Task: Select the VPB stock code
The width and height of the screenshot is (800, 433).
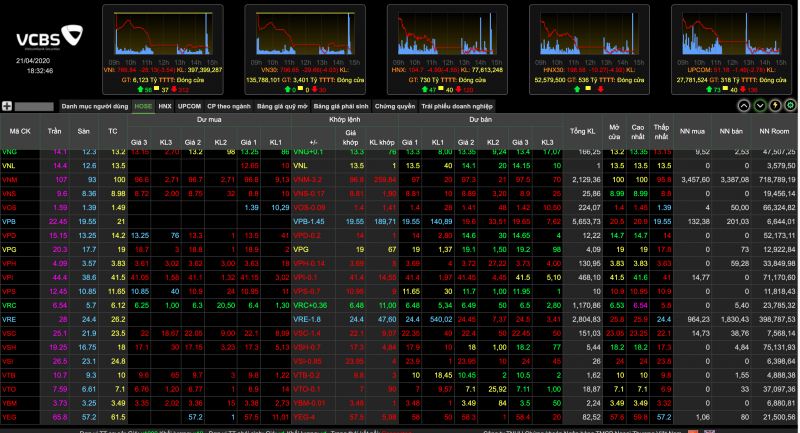Action: pos(9,221)
